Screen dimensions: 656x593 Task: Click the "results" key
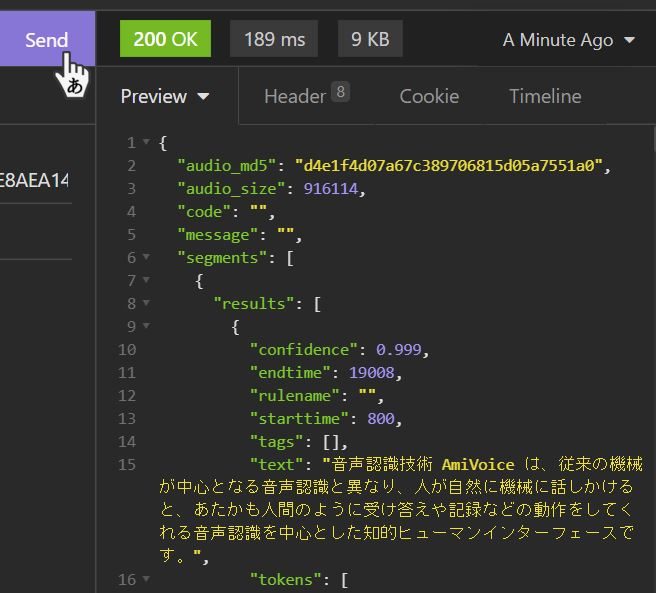pyautogui.click(x=254, y=304)
